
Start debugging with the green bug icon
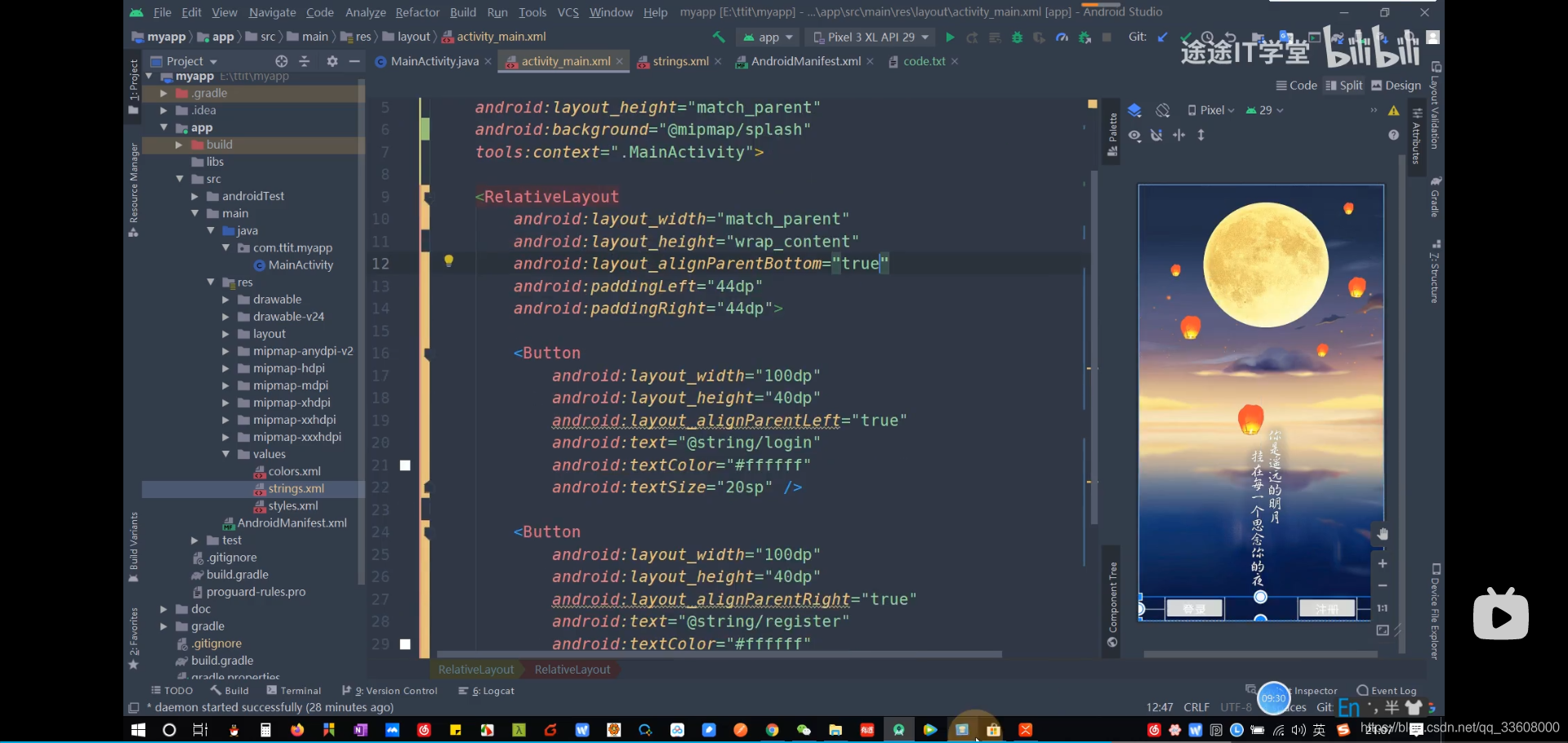pos(1017,38)
